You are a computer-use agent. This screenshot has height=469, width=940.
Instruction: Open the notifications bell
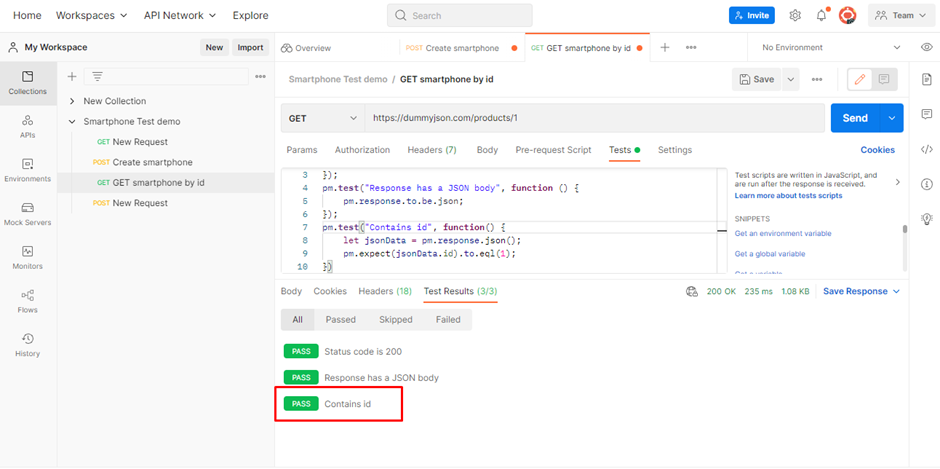tap(821, 16)
